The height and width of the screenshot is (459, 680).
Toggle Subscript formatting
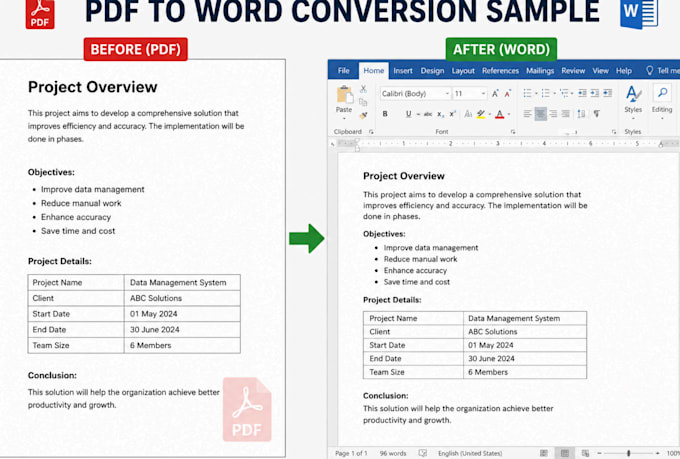[x=441, y=115]
